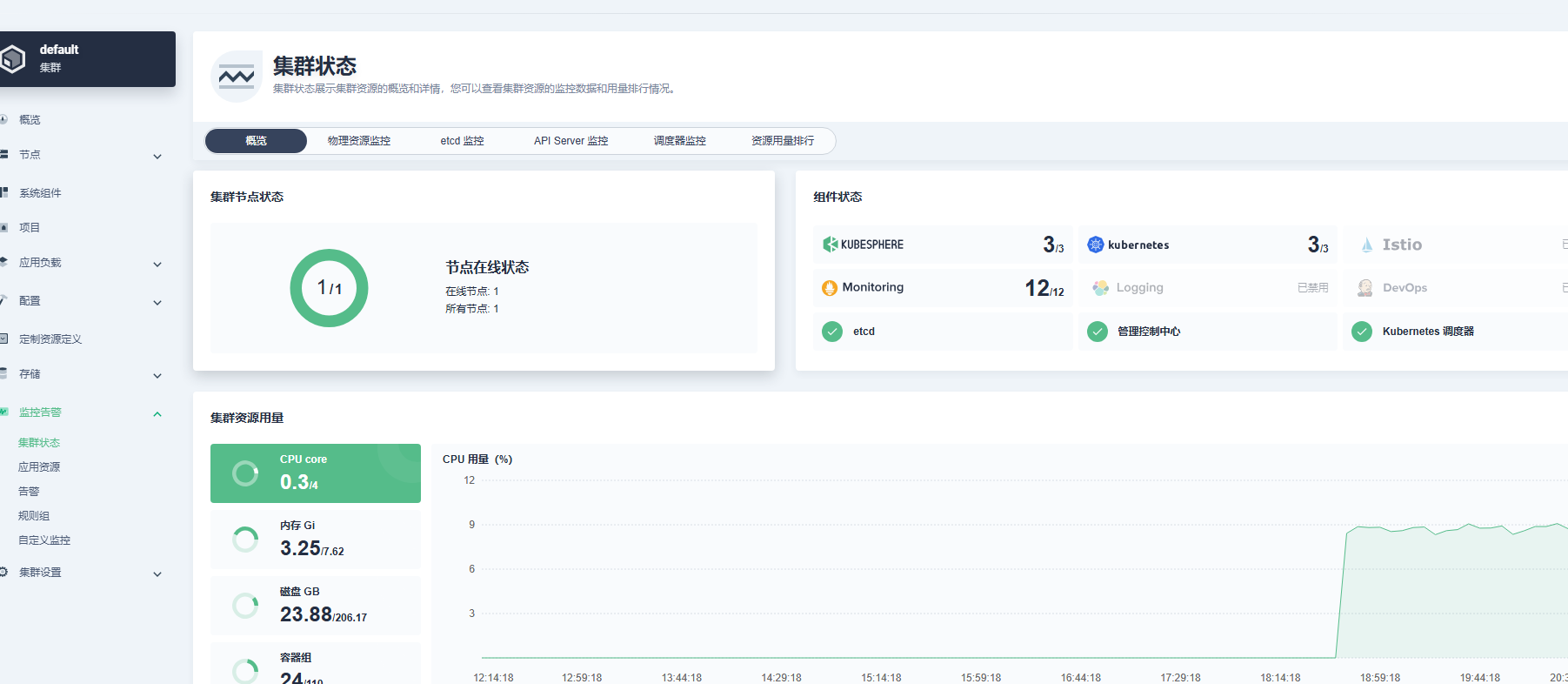The height and width of the screenshot is (684, 1568).
Task: Click the Logging component icon
Action: pos(1100,288)
